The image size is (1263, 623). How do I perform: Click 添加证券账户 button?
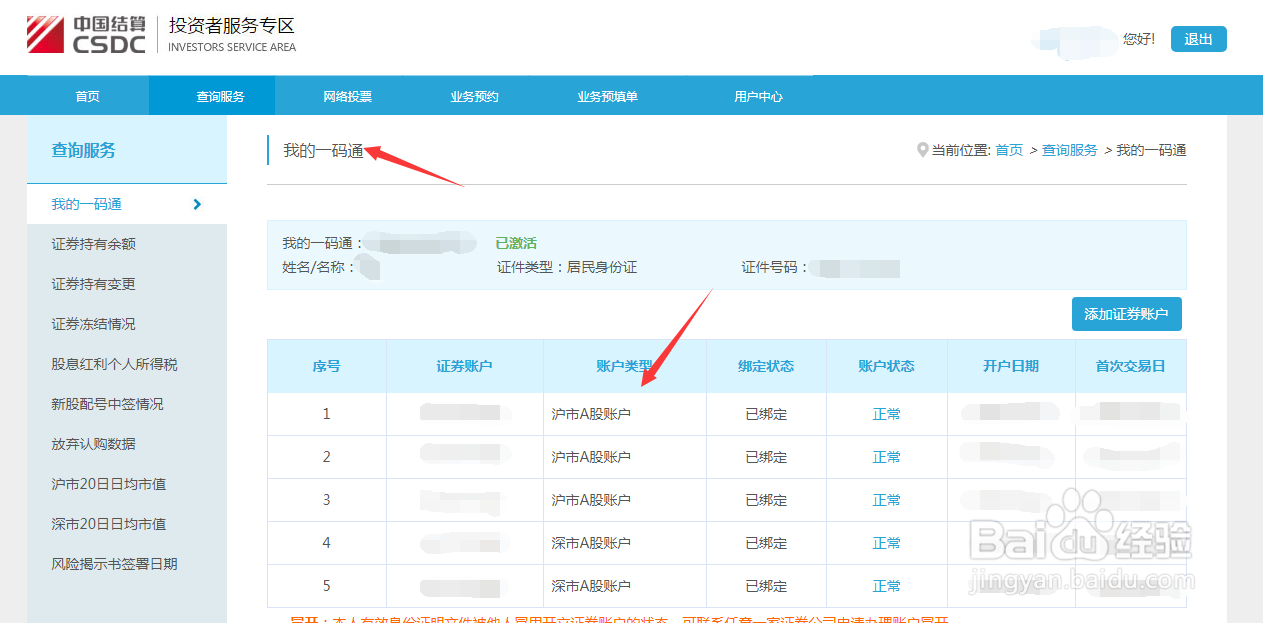[1126, 314]
